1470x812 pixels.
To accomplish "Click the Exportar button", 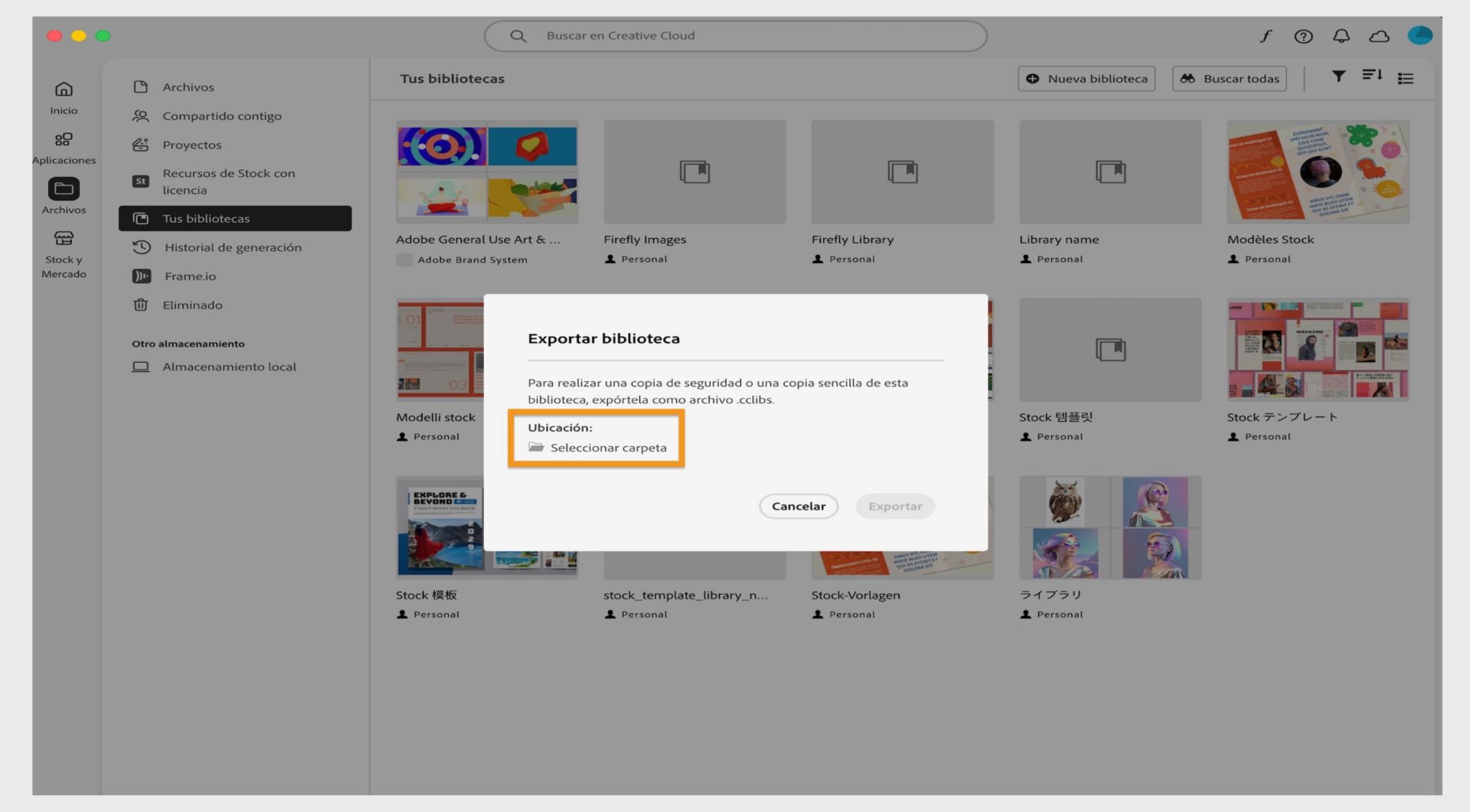I will tap(895, 506).
